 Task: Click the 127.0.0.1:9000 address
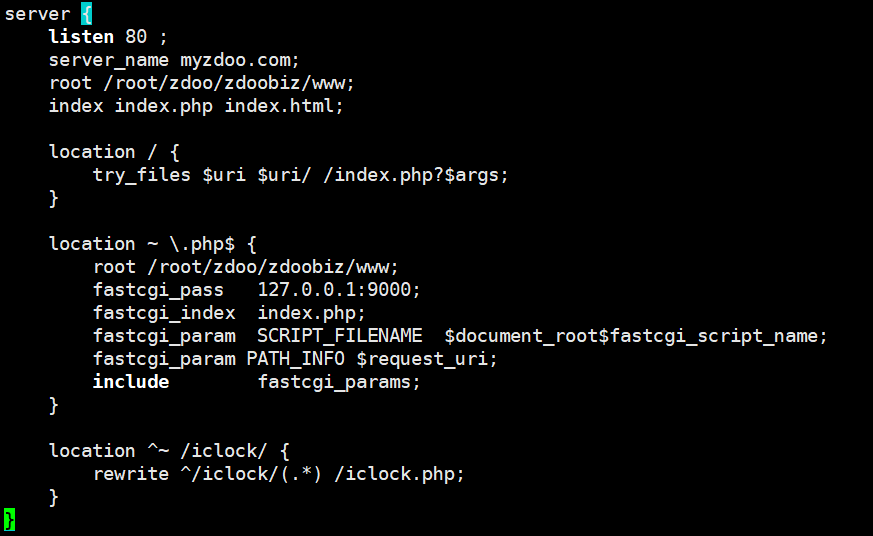[339, 290]
